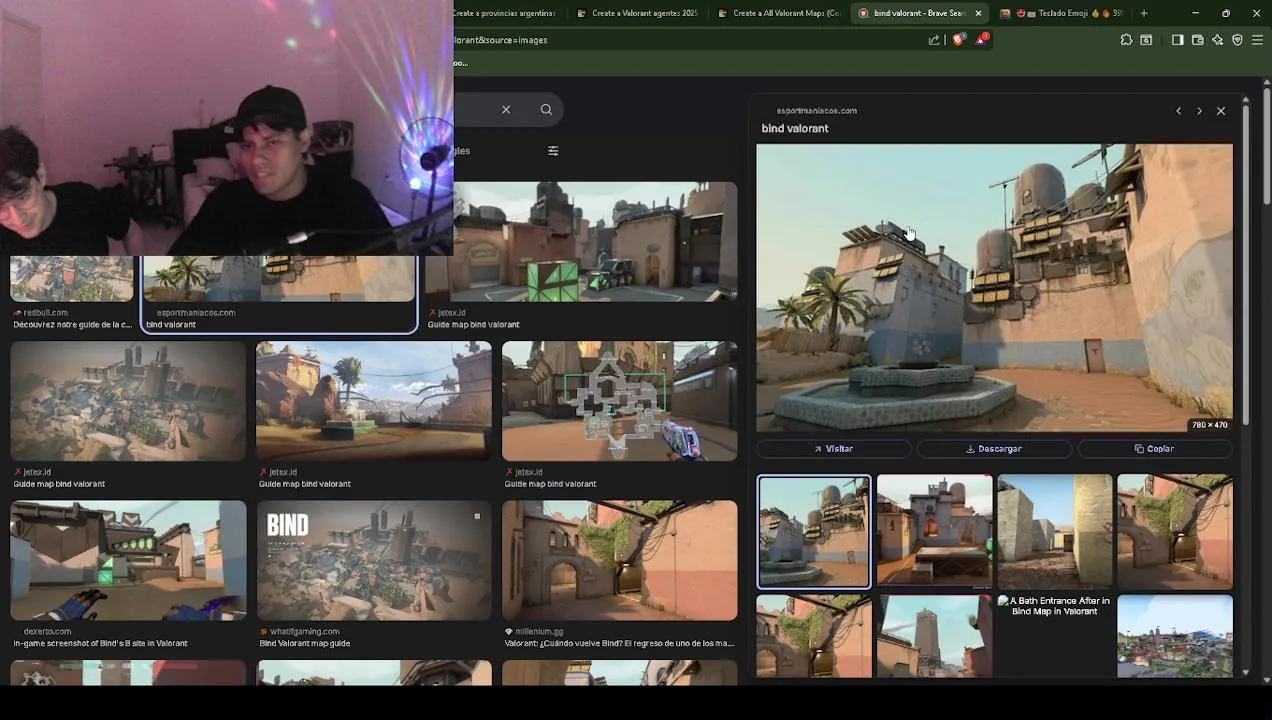Click the Descargar button
The image size is (1272, 720).
994,449
